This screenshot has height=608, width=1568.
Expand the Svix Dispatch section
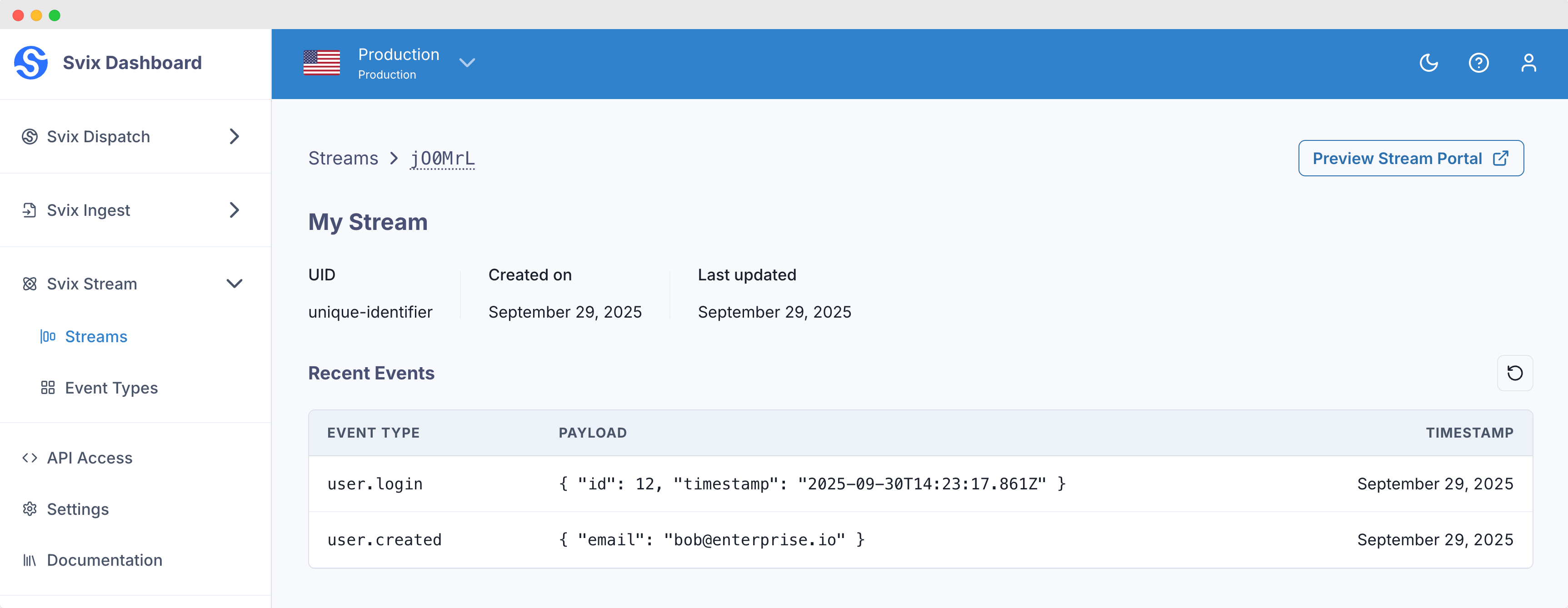[235, 136]
